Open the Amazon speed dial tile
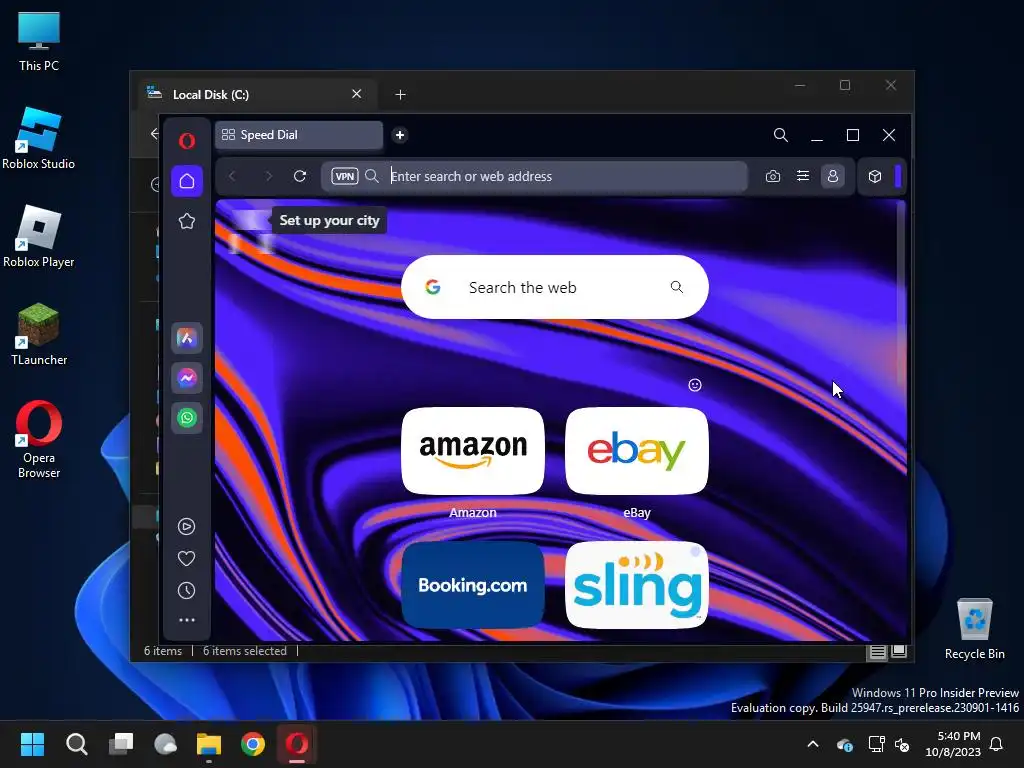This screenshot has height=768, width=1024. click(x=473, y=451)
